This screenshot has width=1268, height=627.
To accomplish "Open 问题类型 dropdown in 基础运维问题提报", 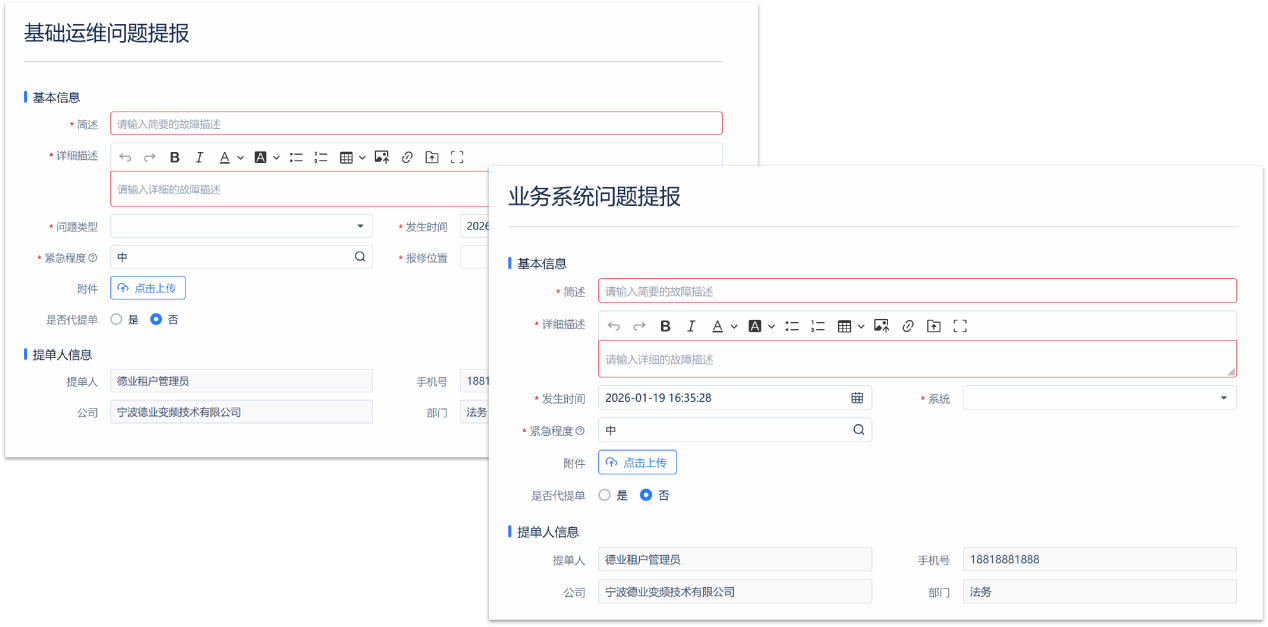I will click(x=241, y=226).
